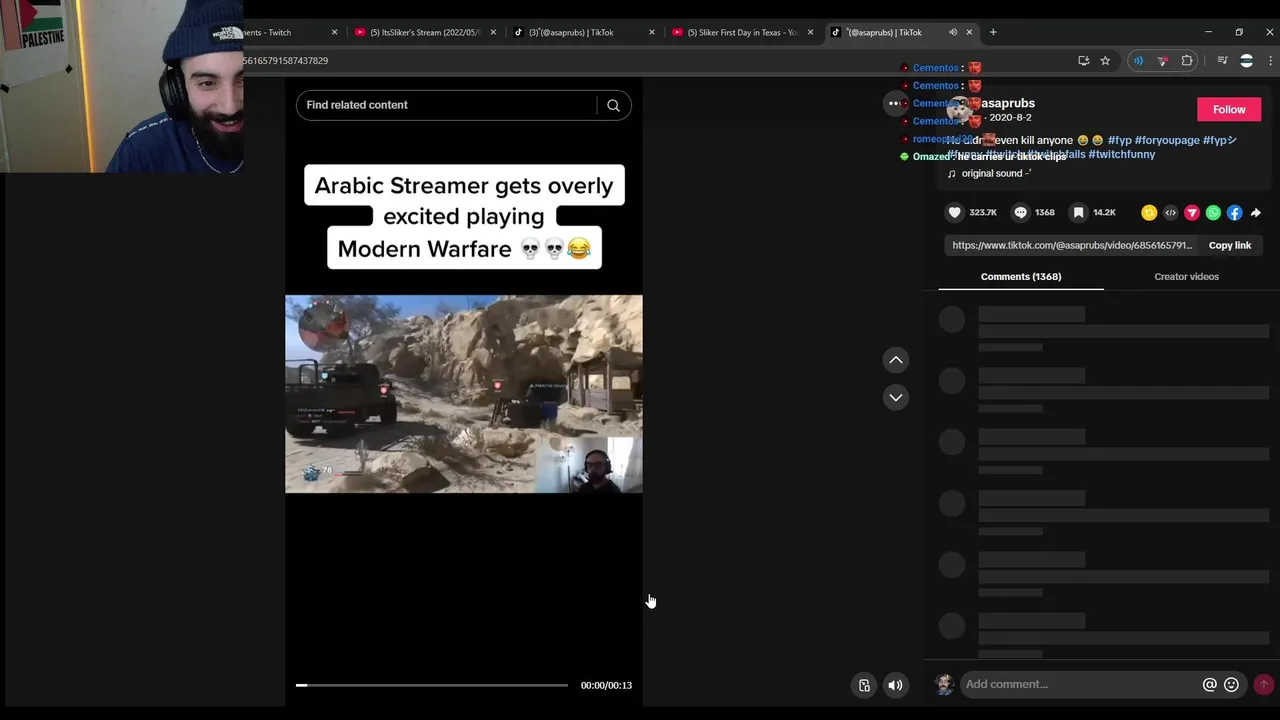1280x720 pixels.
Task: Share video to WhatsApp
Action: [x=1213, y=212]
